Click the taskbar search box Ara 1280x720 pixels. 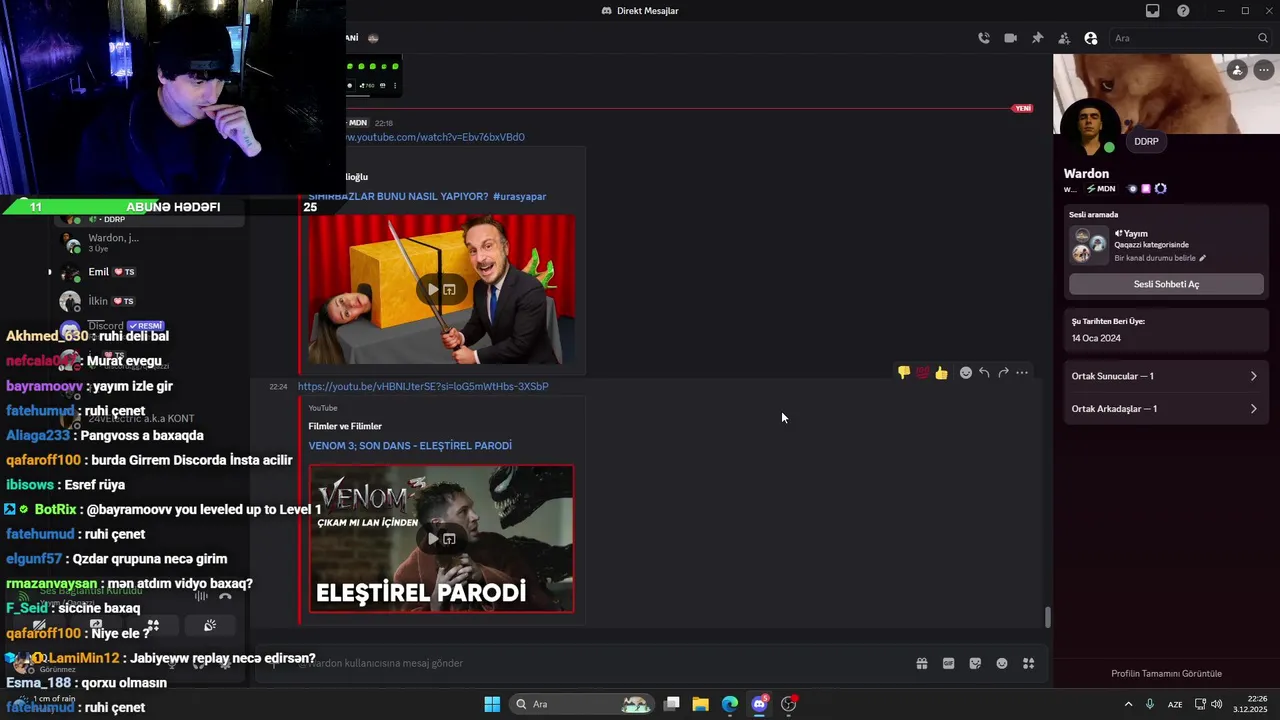582,704
